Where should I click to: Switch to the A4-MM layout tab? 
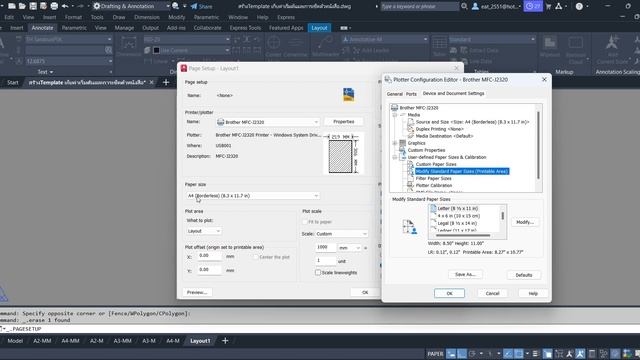[70, 340]
